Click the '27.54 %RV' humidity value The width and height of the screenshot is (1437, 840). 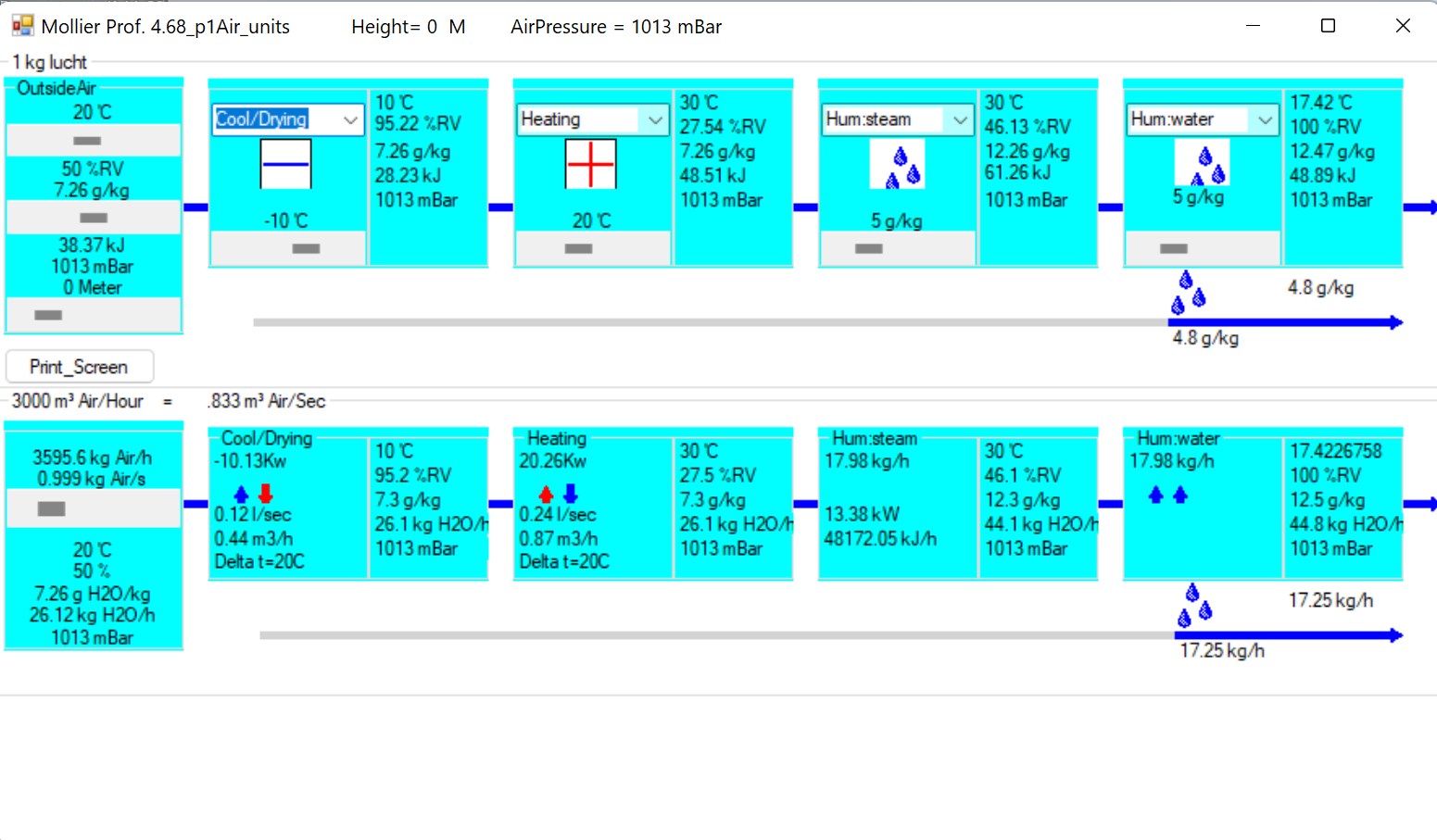723,127
